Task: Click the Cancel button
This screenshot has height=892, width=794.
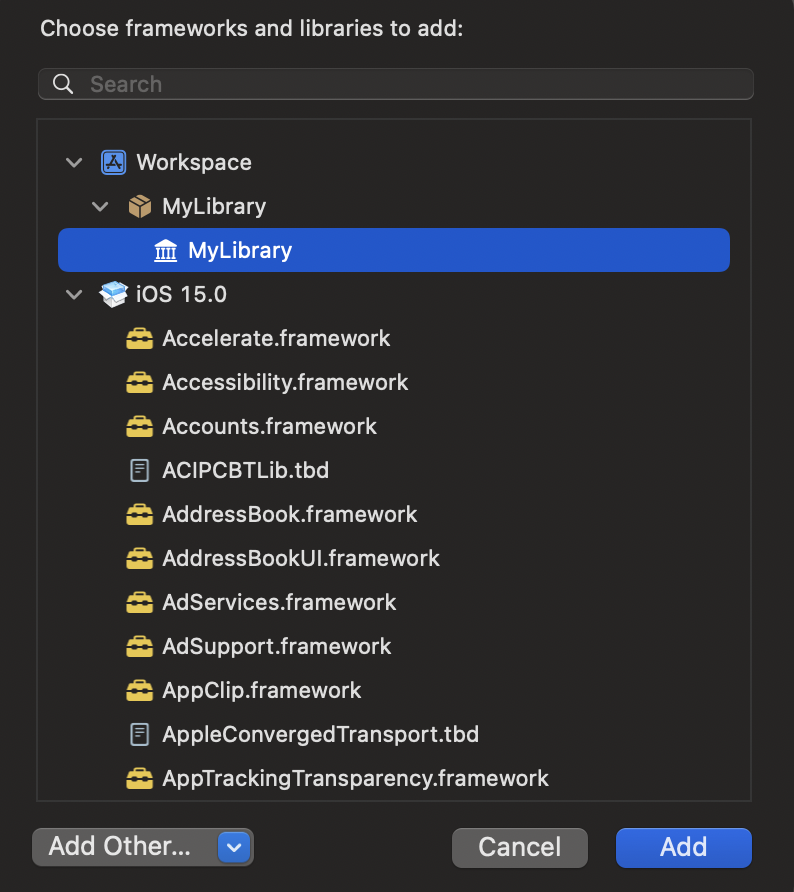Action: pyautogui.click(x=519, y=848)
